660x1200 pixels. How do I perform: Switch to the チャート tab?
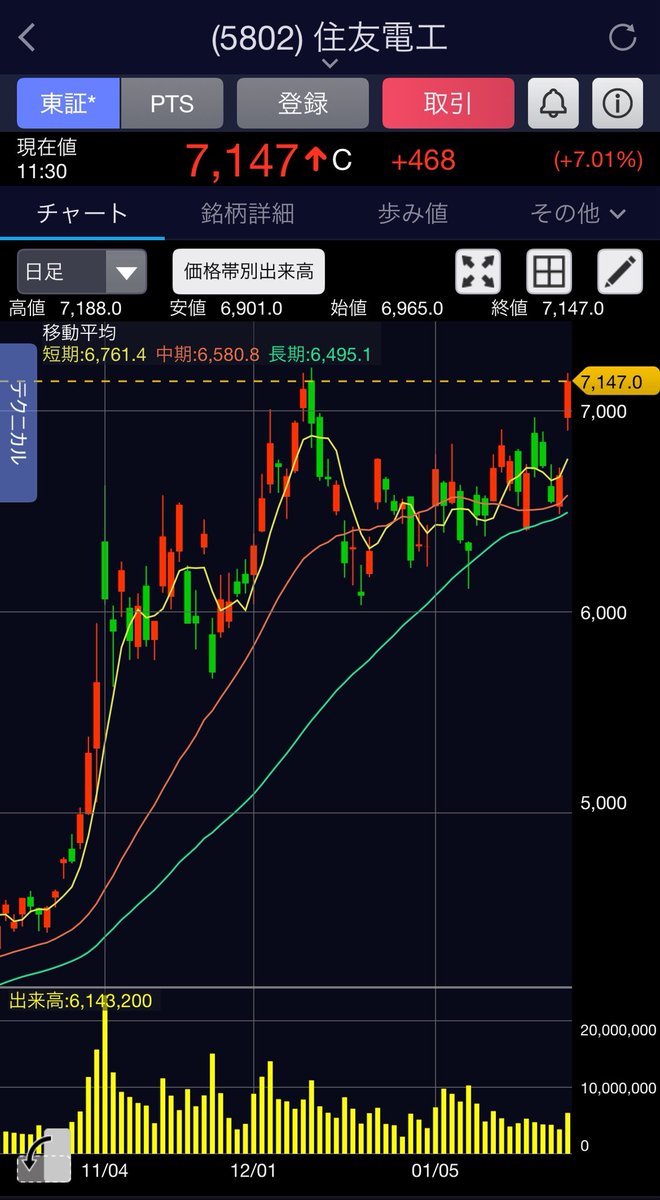pyautogui.click(x=82, y=213)
